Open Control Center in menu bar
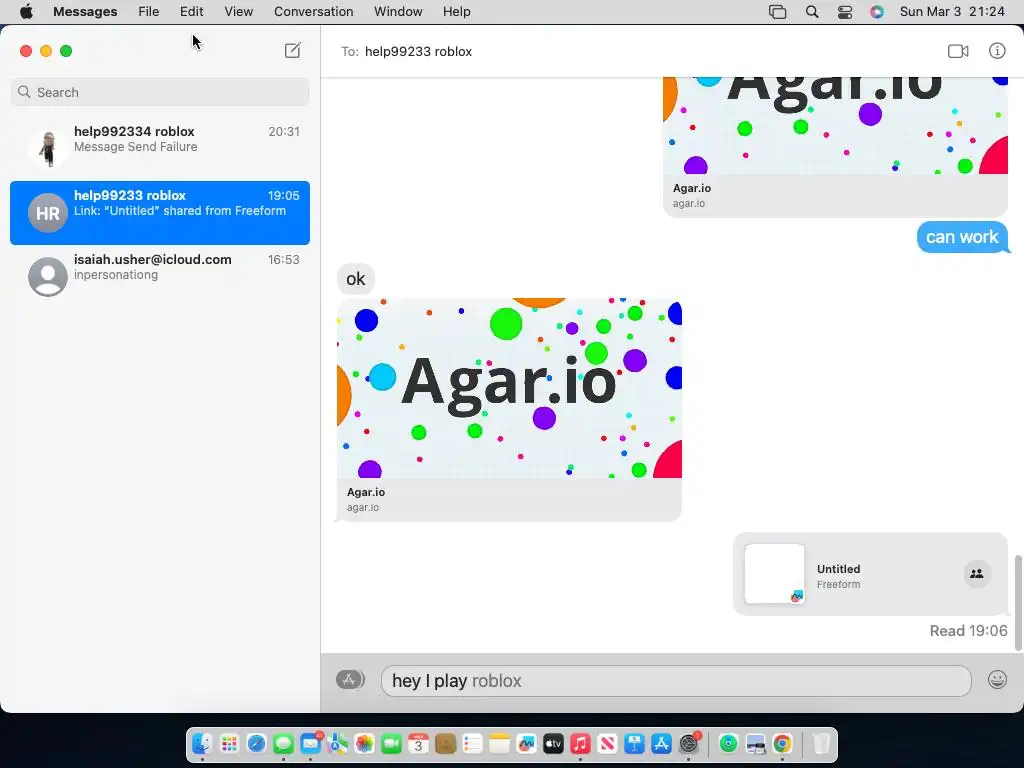This screenshot has height=768, width=1024. click(844, 12)
